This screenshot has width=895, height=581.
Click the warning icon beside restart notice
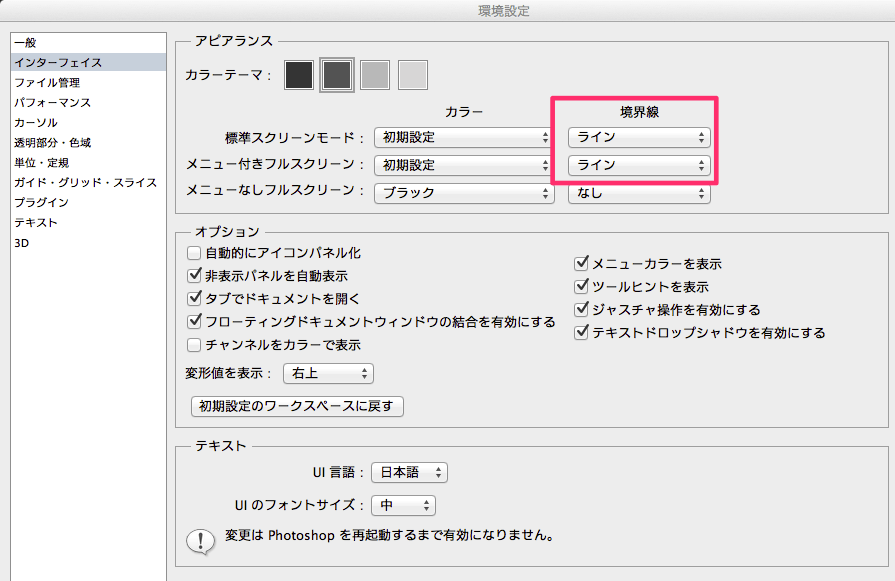201,541
